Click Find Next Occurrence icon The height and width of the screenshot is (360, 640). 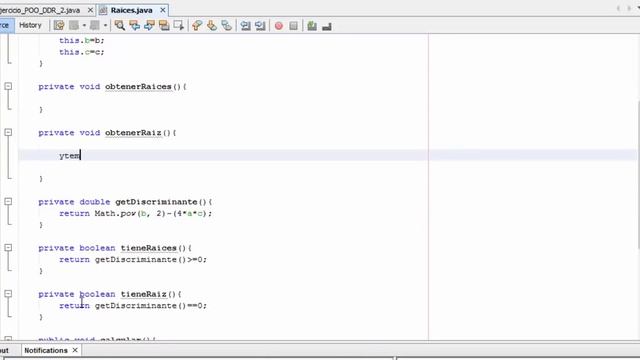[x=149, y=26]
